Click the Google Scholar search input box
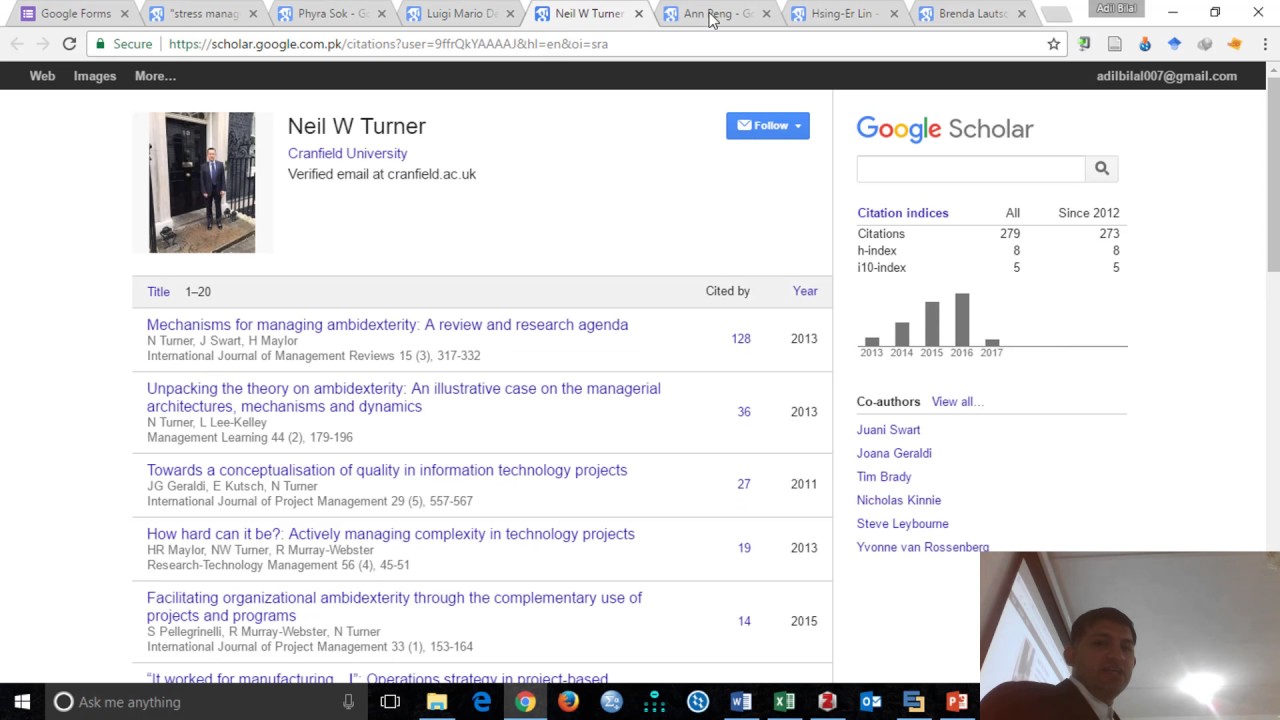The height and width of the screenshot is (720, 1280). (971, 169)
